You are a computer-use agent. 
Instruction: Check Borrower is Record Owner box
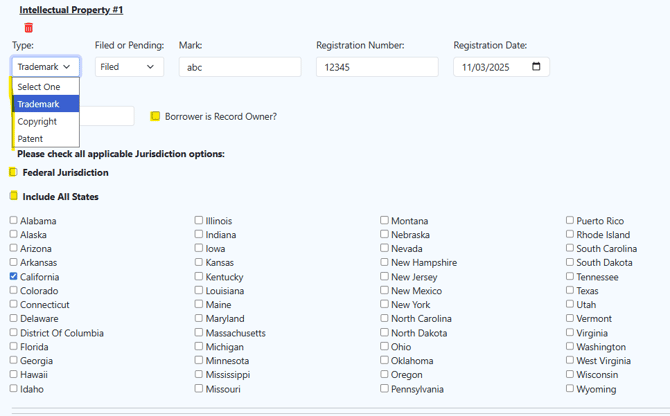click(x=155, y=116)
